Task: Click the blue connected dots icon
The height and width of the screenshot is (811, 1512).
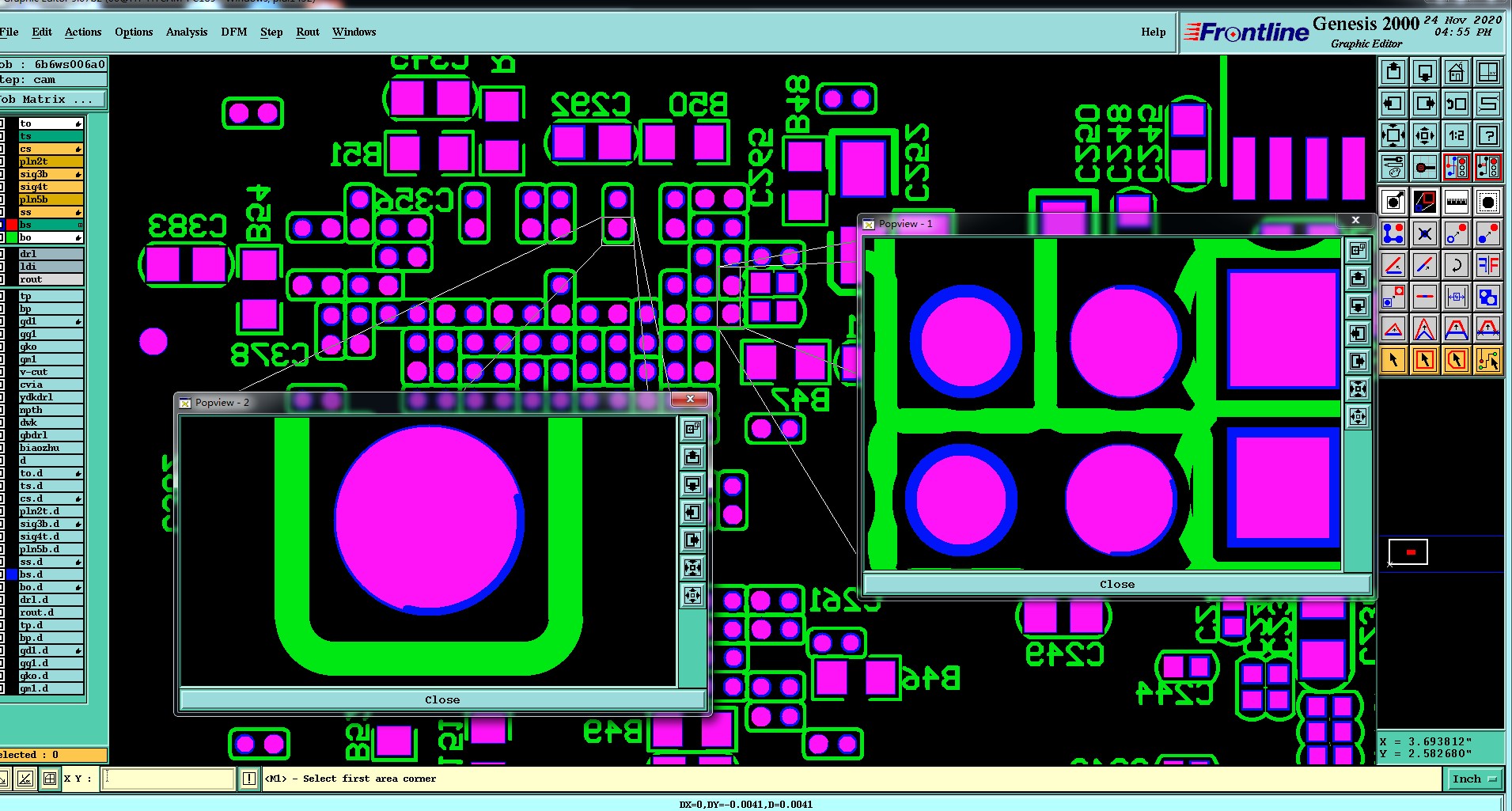Action: 1393,233
